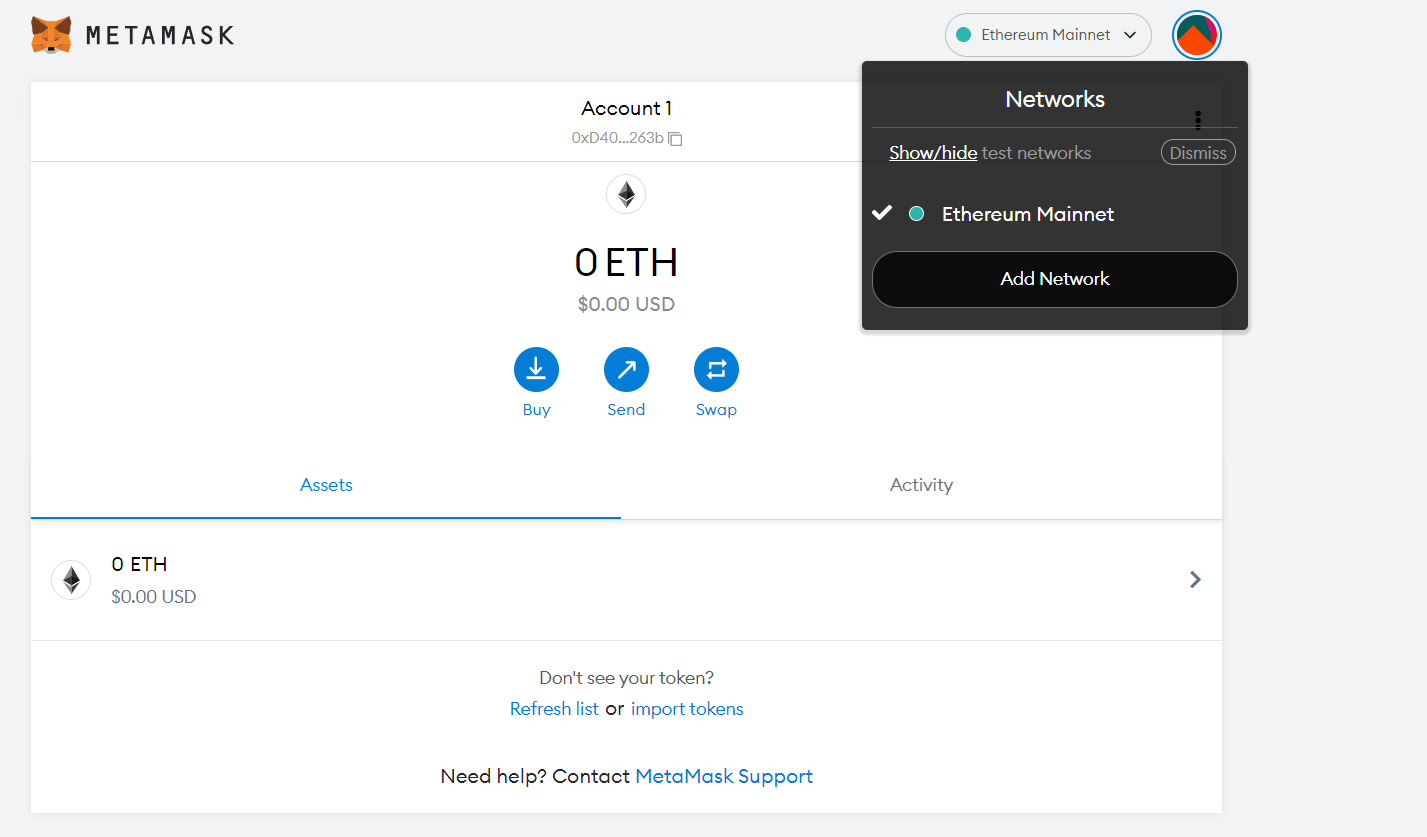Dismiss the test networks hint

[1198, 153]
